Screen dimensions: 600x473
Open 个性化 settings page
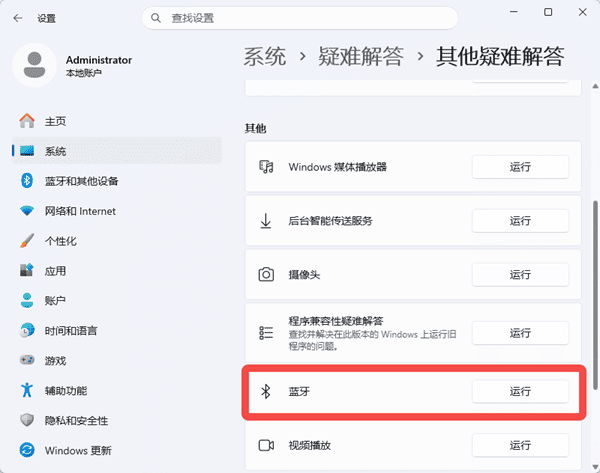click(x=117, y=241)
